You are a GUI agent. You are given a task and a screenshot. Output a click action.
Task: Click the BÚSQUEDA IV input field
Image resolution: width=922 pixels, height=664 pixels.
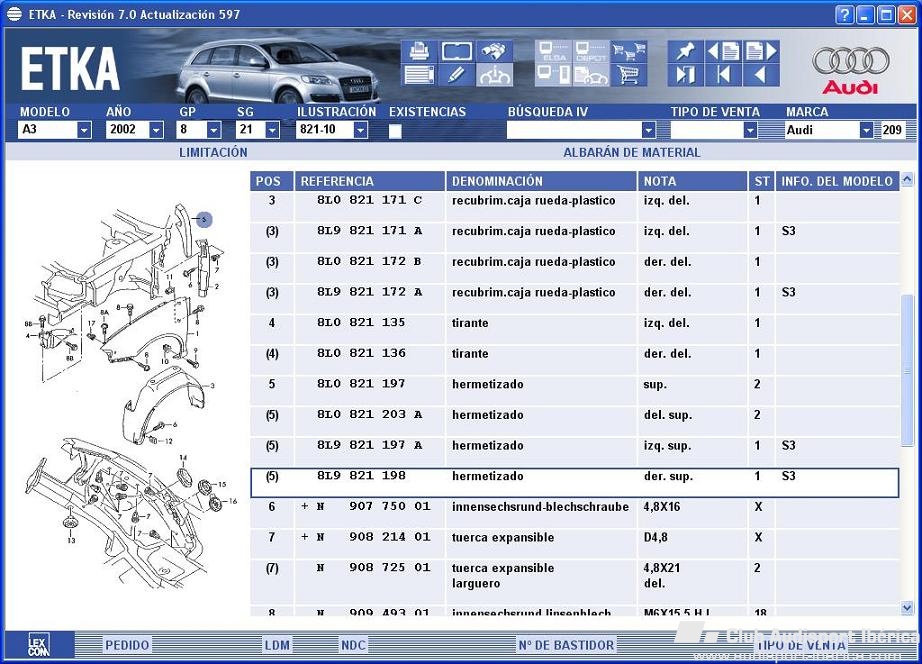(574, 130)
